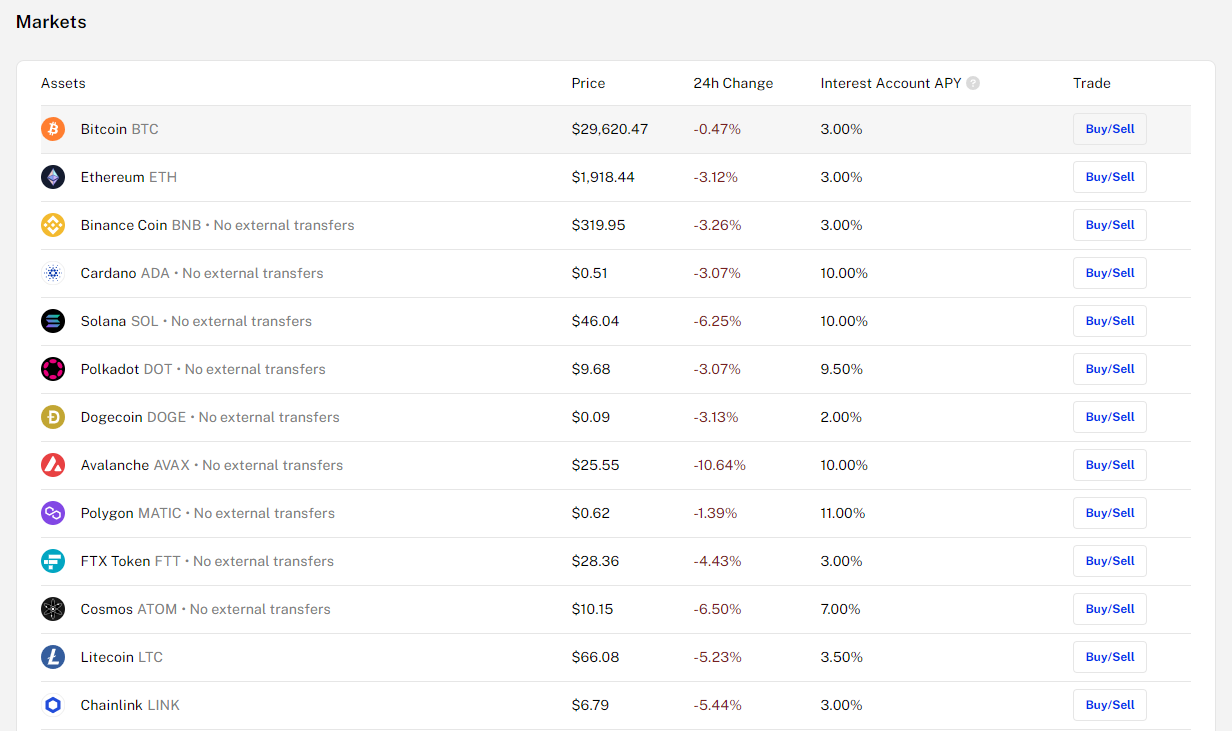The width and height of the screenshot is (1232, 731).
Task: Click the Binance Coin price $319.95
Action: tap(599, 225)
